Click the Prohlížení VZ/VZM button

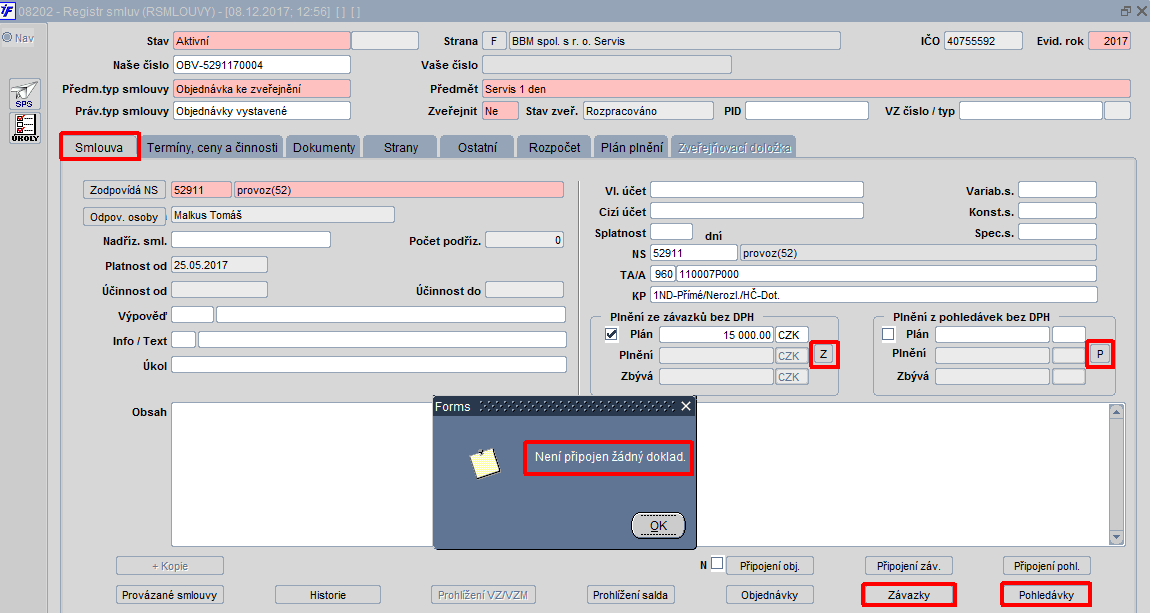[x=483, y=595]
